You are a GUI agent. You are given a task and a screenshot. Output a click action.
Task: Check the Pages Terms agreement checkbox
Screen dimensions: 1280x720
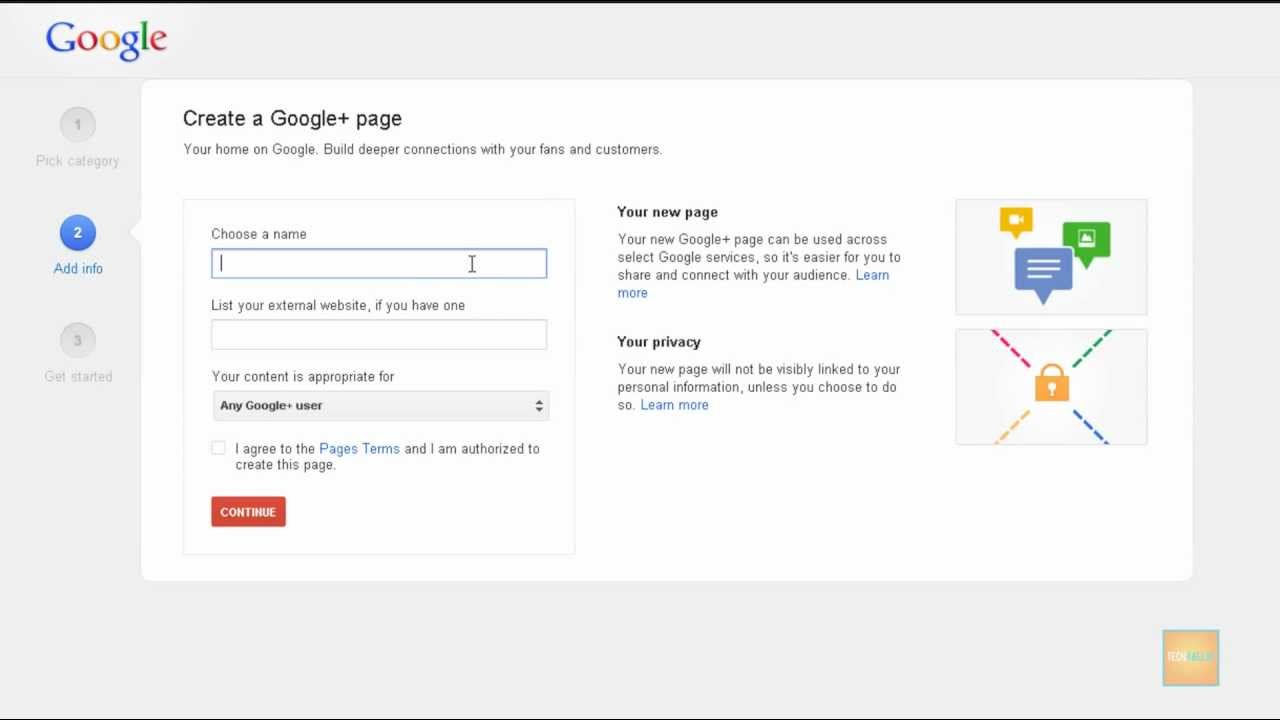[218, 448]
